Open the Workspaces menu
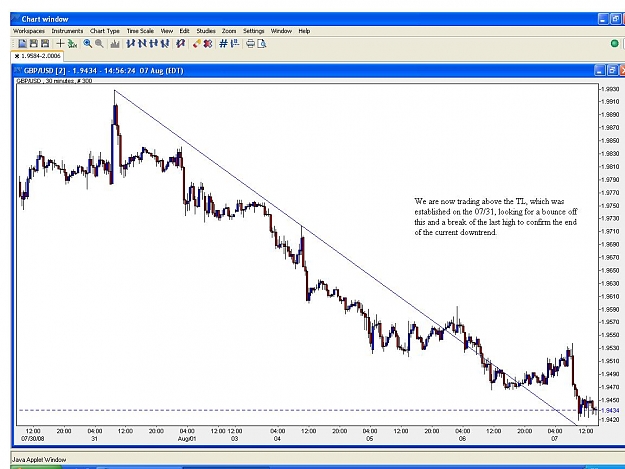Screen dimensions: 625x469 (29, 31)
